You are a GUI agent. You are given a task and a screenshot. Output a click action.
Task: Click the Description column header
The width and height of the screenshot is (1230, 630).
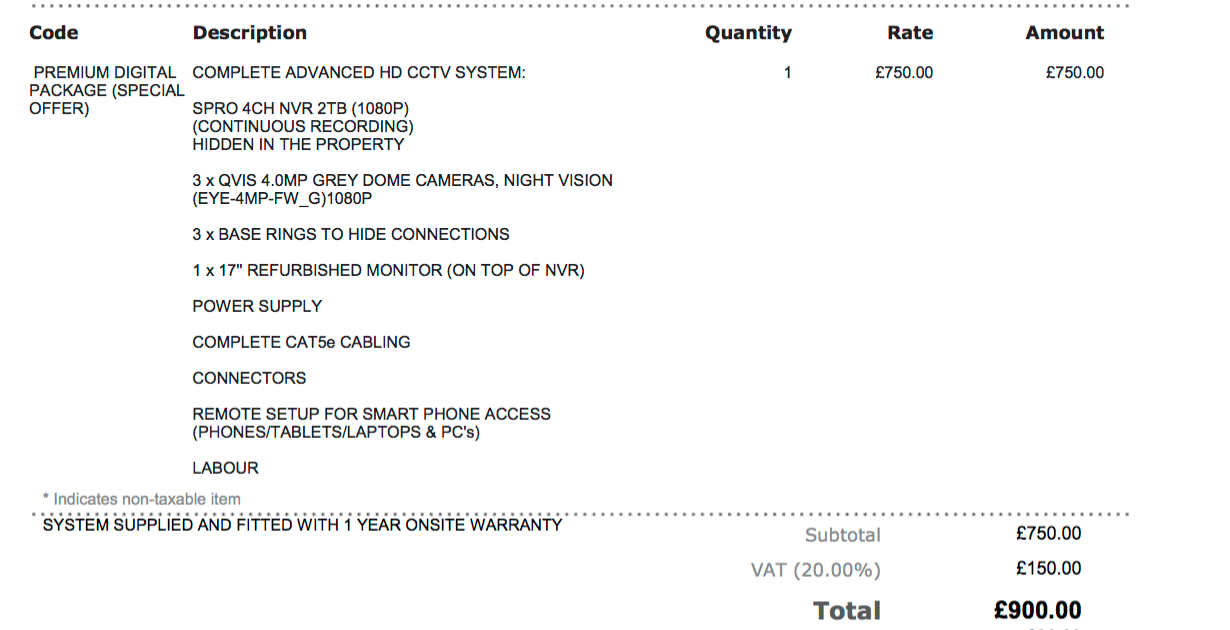click(249, 33)
